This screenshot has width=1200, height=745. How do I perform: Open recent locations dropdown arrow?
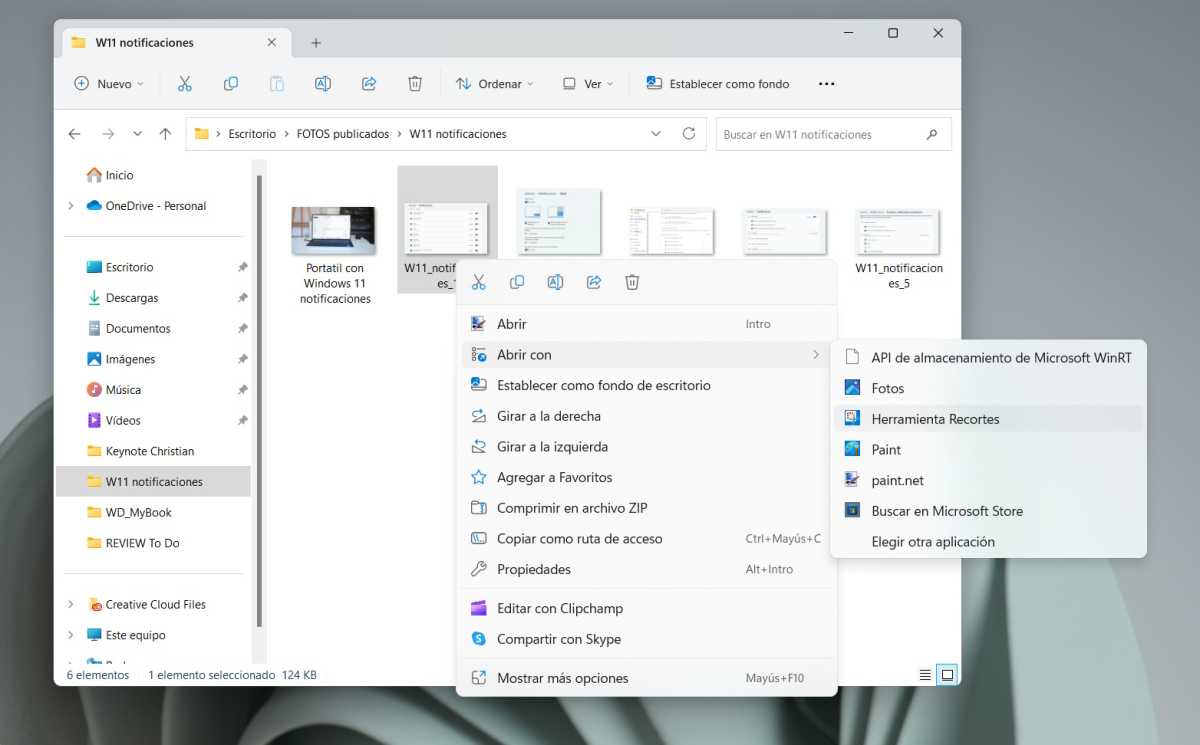point(137,134)
